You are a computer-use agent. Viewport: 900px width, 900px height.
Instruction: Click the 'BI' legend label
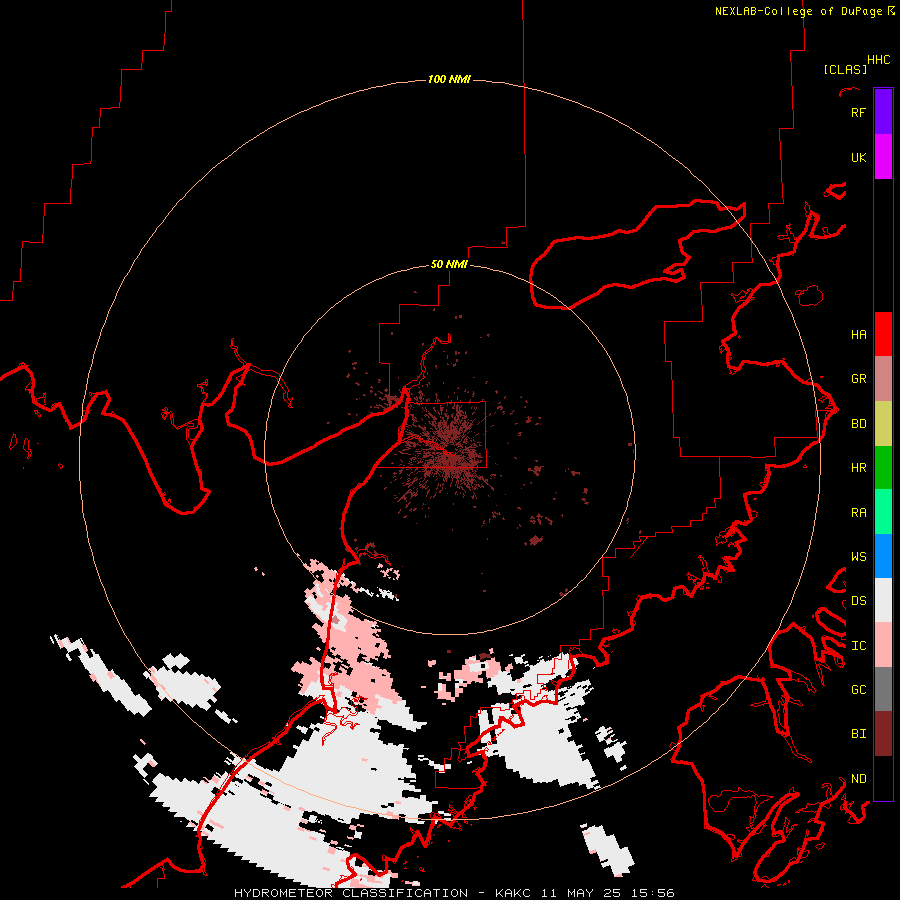pos(858,734)
